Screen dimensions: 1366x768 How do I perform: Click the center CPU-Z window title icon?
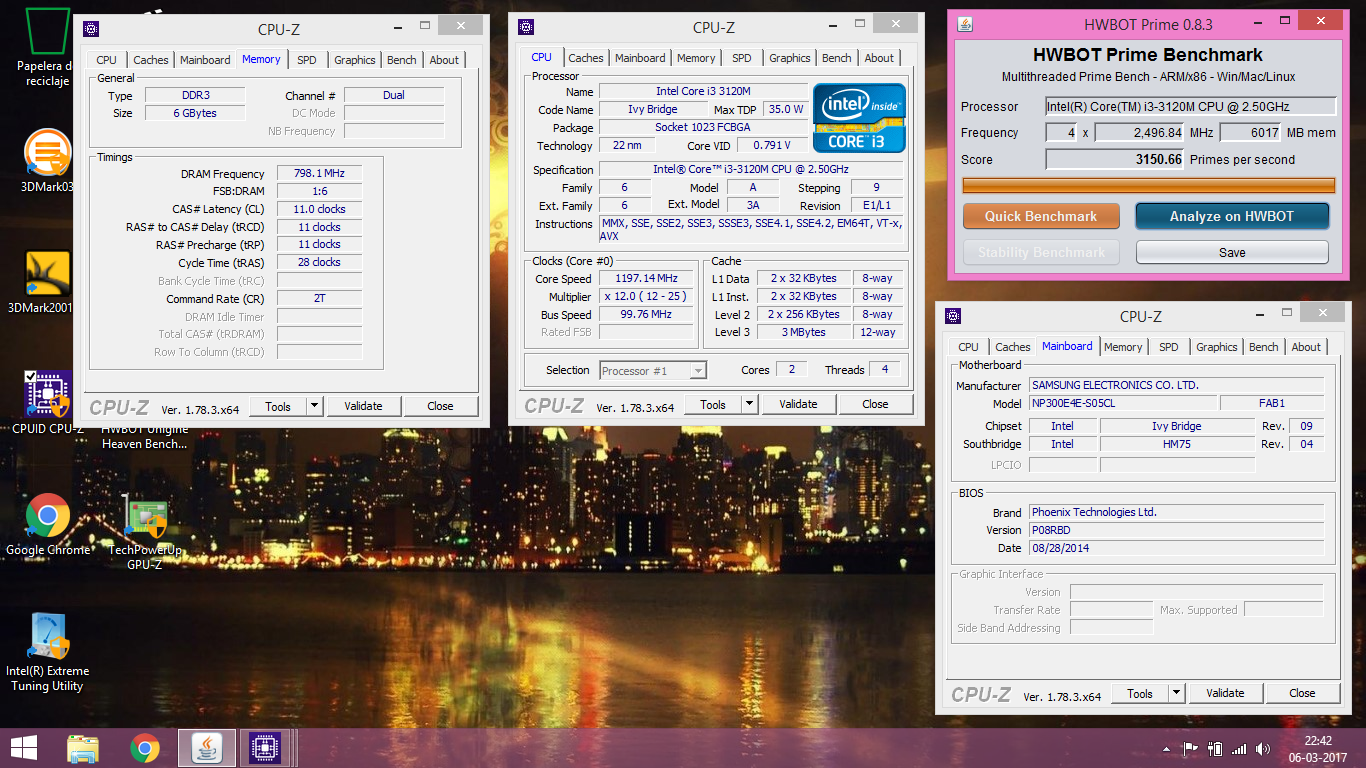click(x=526, y=27)
